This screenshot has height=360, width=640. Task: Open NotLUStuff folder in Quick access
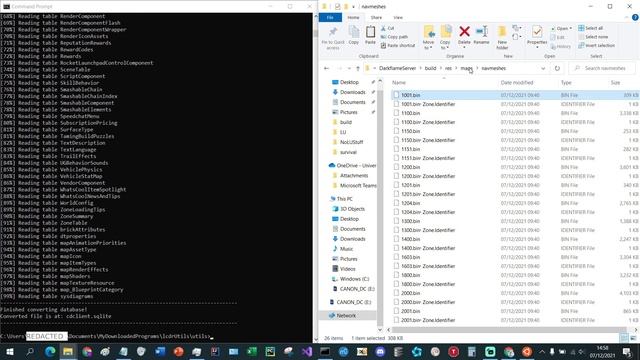(x=351, y=142)
